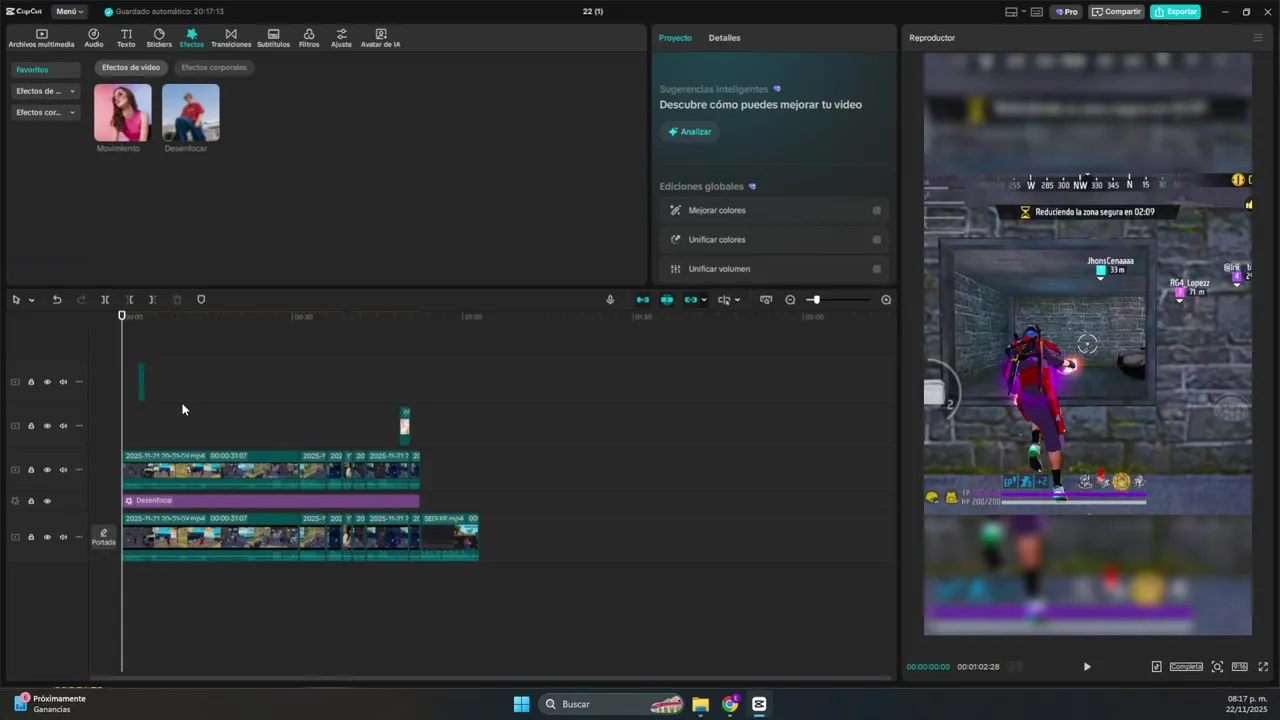
Task: Enter fullscreen preview in Reproductor
Action: 1263,667
